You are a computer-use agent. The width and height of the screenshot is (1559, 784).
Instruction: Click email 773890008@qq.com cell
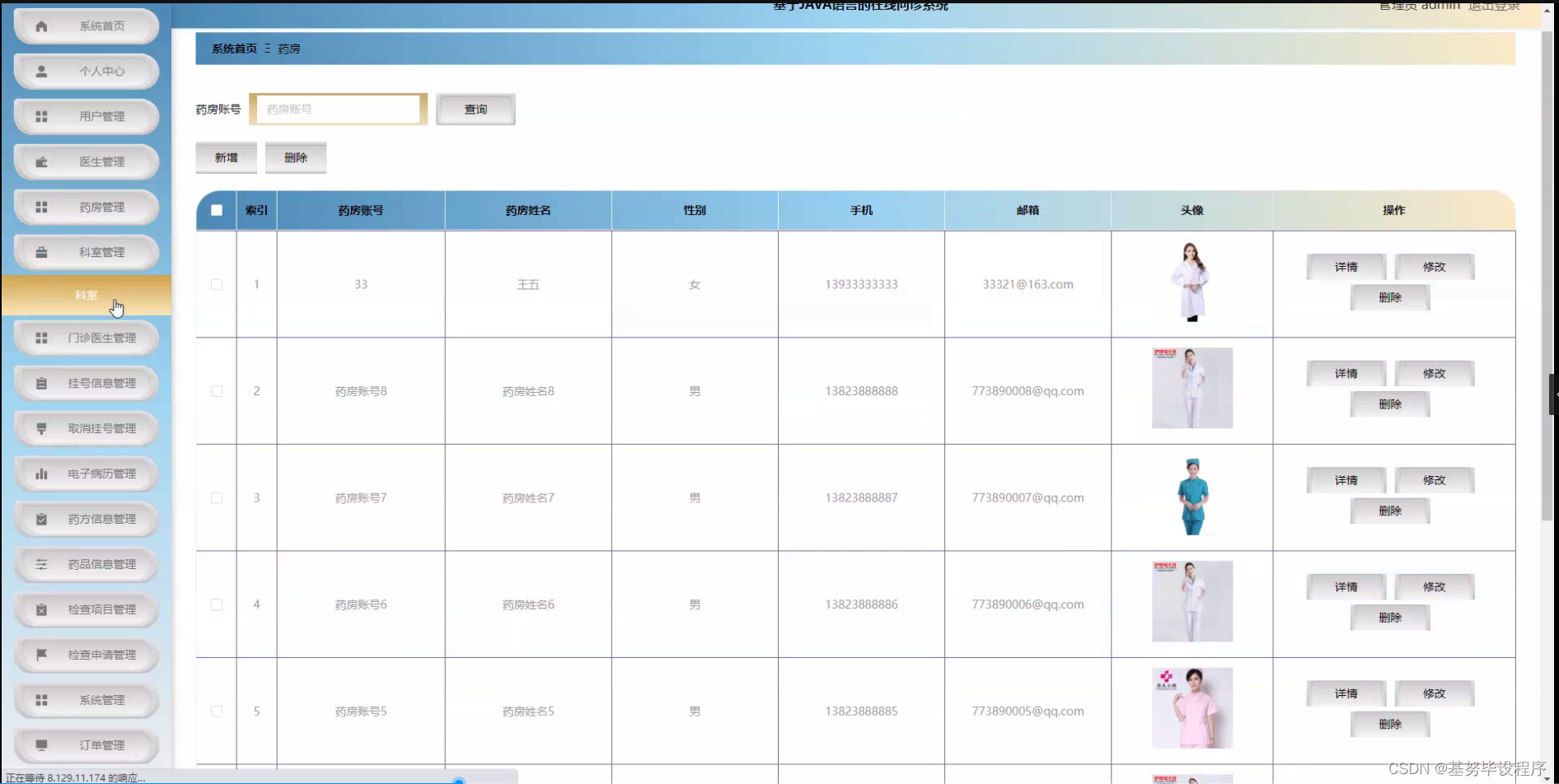pos(1028,391)
